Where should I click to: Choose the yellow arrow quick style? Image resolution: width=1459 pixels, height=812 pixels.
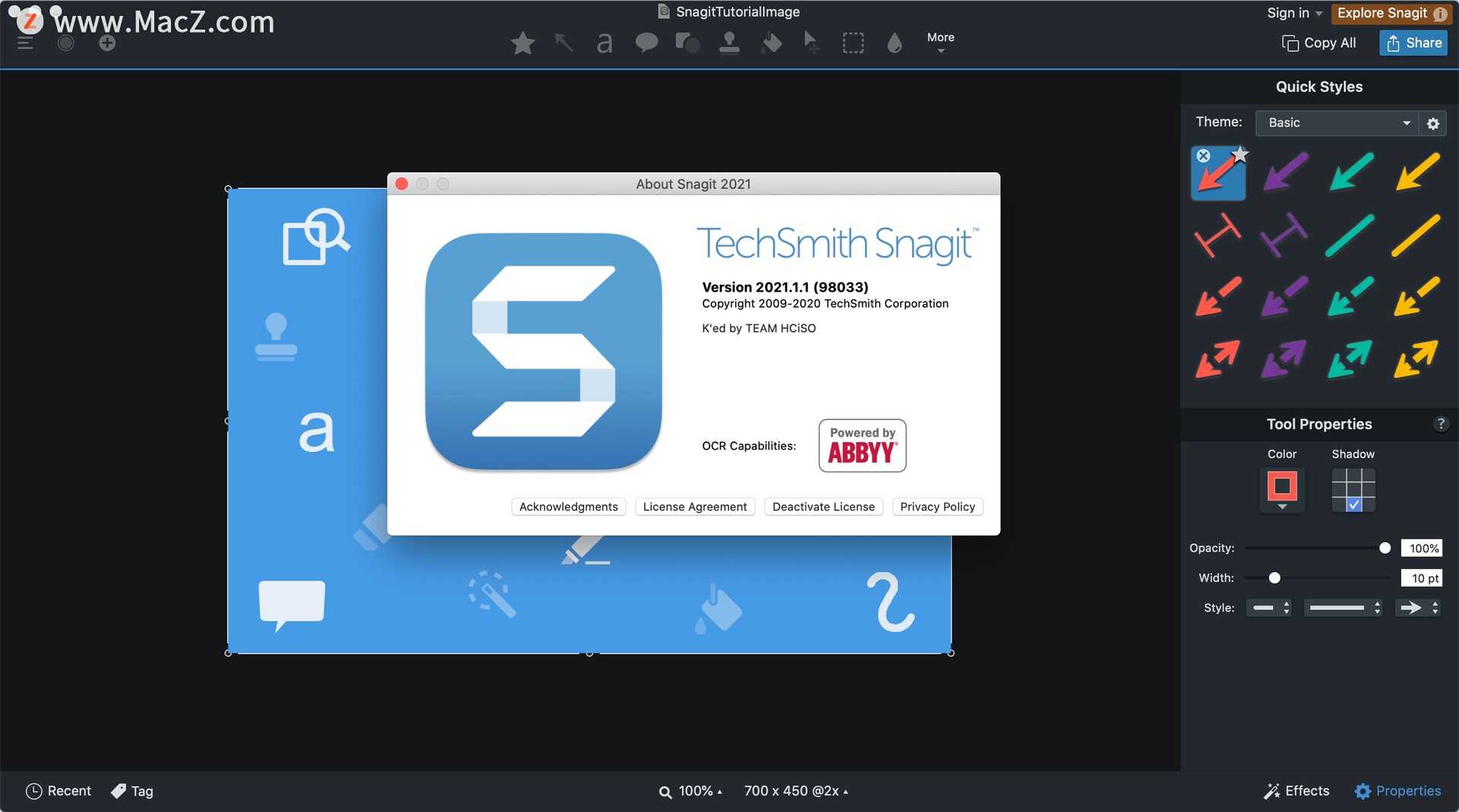click(x=1417, y=172)
